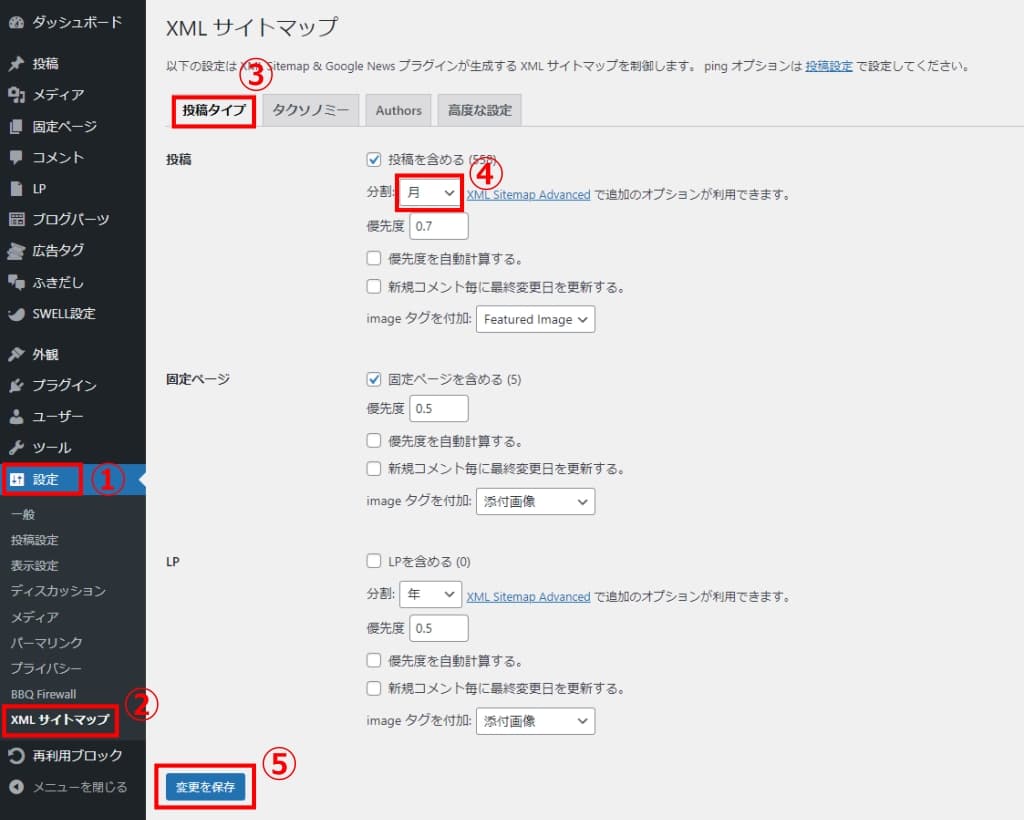Uncheck 投稿を含める checkbox
The image size is (1024, 820).
click(x=374, y=159)
